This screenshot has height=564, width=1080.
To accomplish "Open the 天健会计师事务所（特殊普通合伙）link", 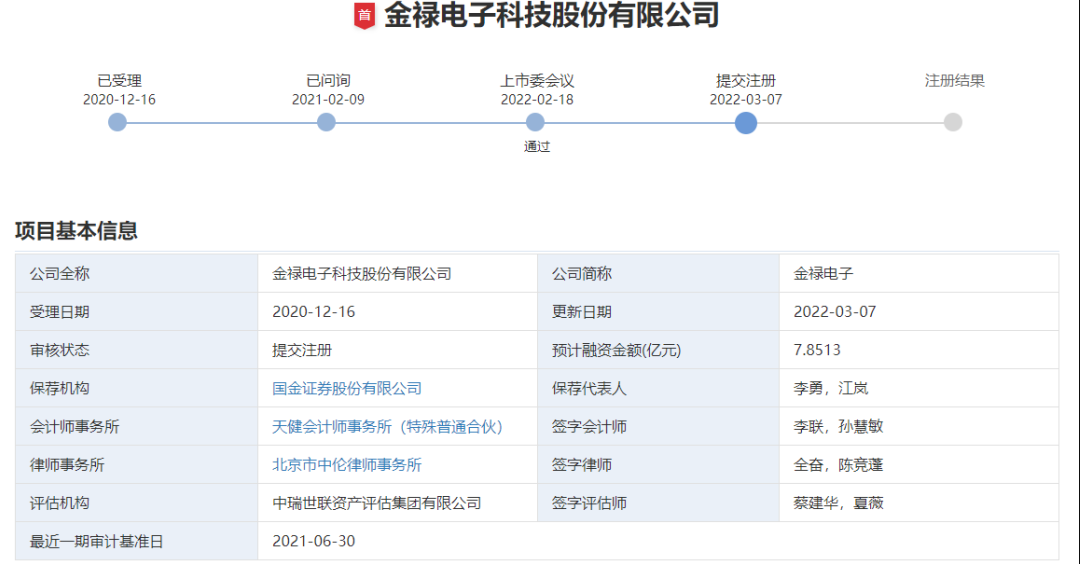I will pyautogui.click(x=388, y=427).
